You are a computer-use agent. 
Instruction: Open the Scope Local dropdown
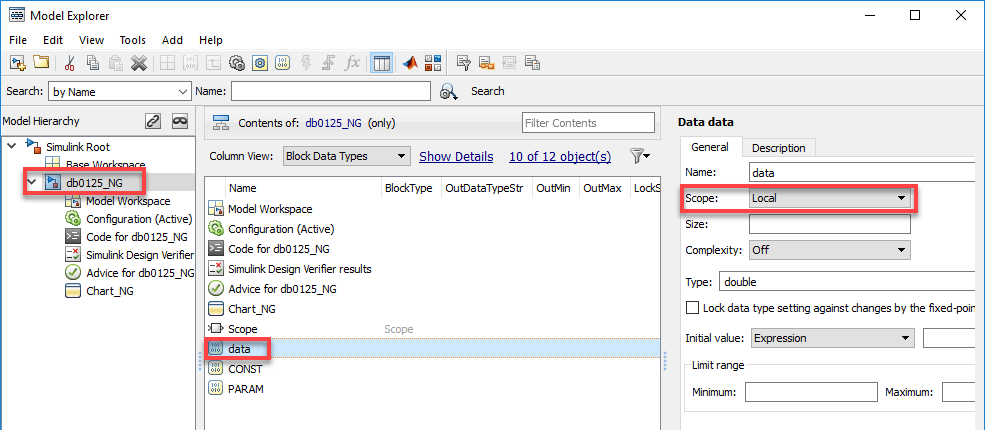coord(829,198)
